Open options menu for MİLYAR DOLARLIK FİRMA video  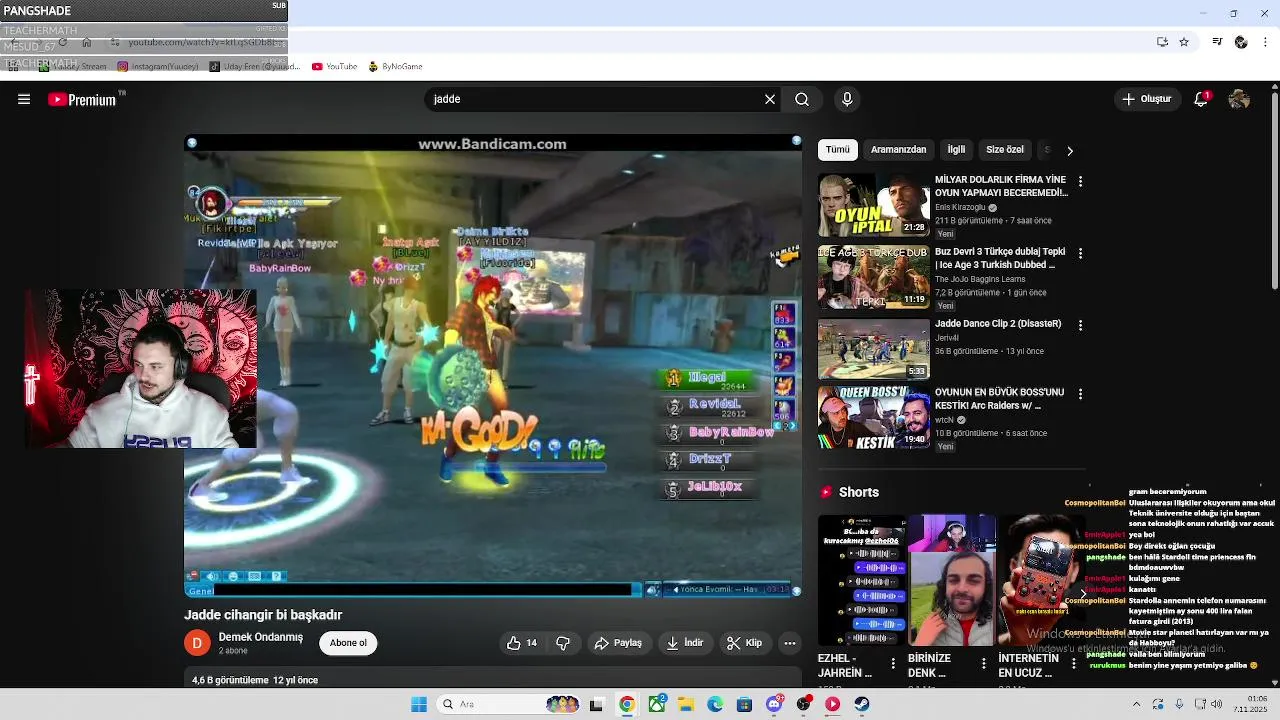point(1080,182)
